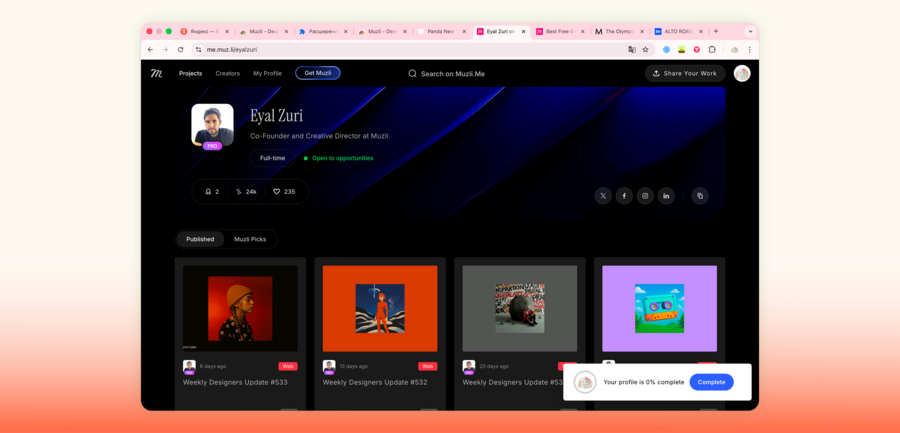This screenshot has height=433, width=900.
Task: Open the Instagram social profile link
Action: coord(645,196)
